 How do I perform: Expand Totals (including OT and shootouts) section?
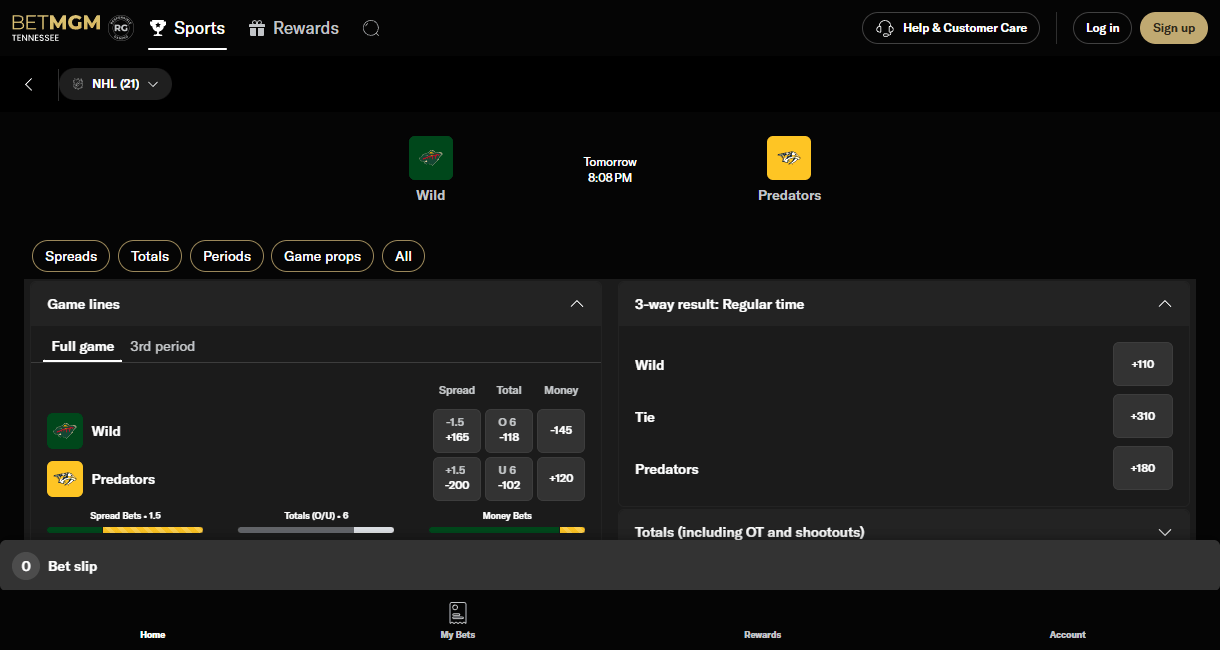[x=1164, y=532]
